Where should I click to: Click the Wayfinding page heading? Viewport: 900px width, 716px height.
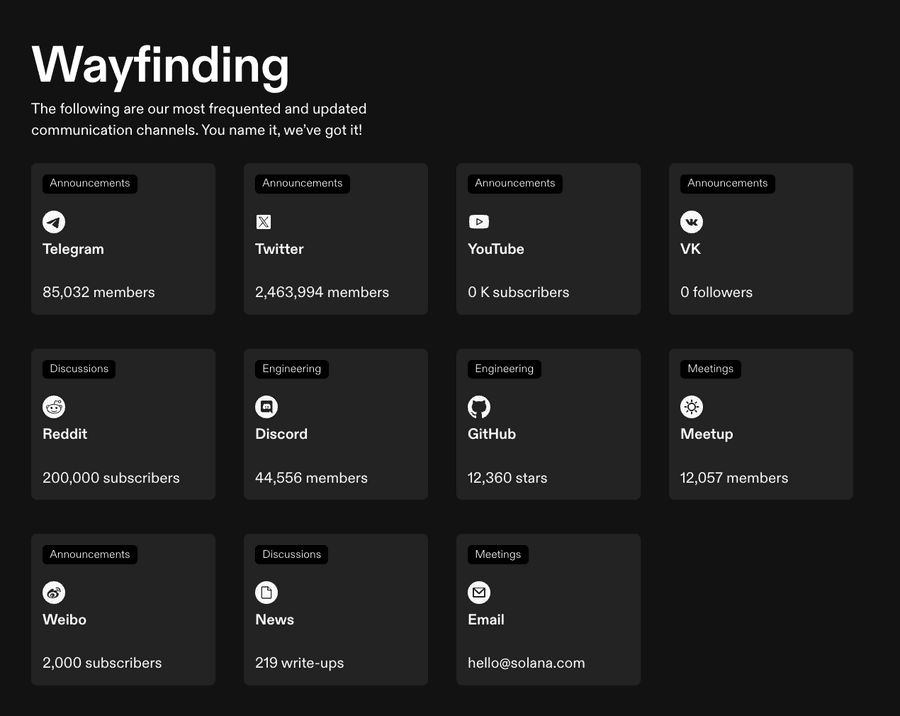(x=160, y=66)
